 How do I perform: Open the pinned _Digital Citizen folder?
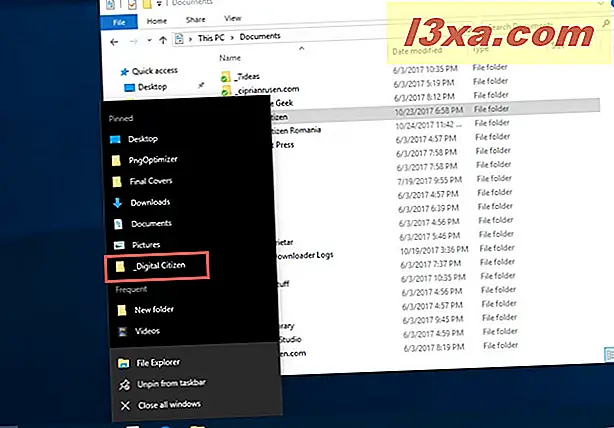(157, 266)
